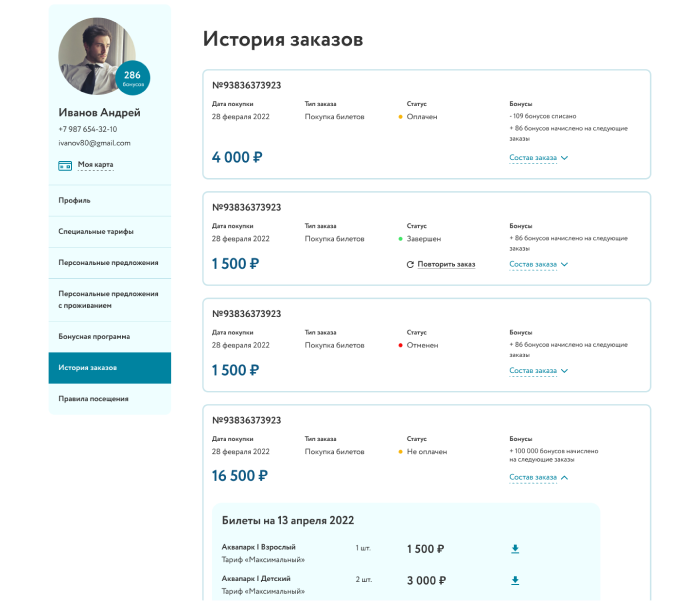Go to Персональные предложения
The image size is (700, 601).
click(110, 263)
